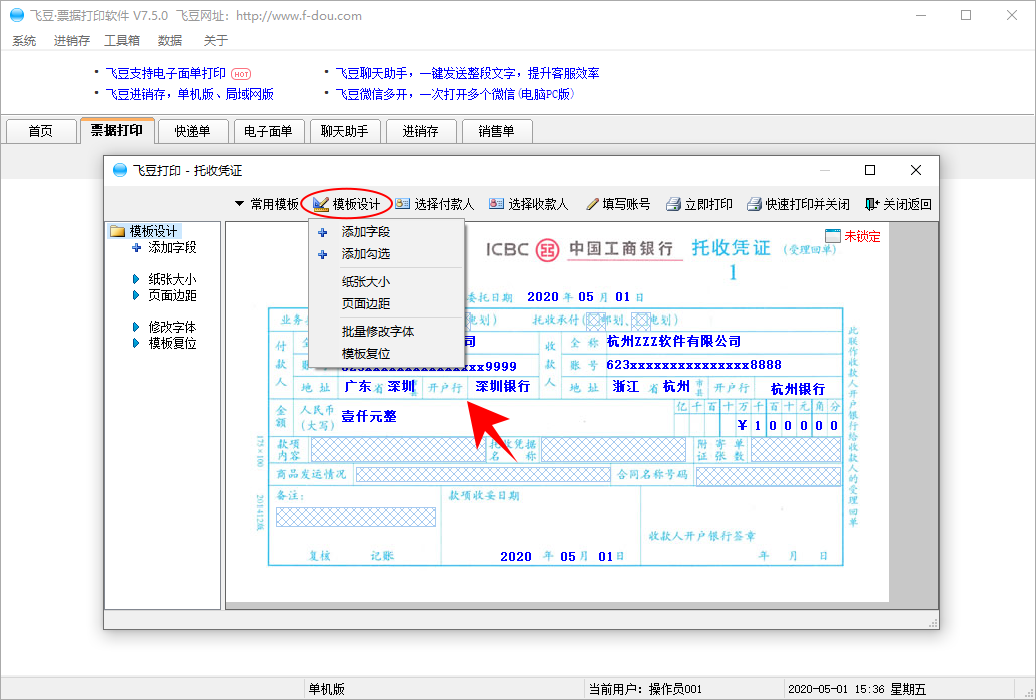Click the arrow icon beside 修改字体 in tree
This screenshot has width=1036, height=700.
point(136,327)
